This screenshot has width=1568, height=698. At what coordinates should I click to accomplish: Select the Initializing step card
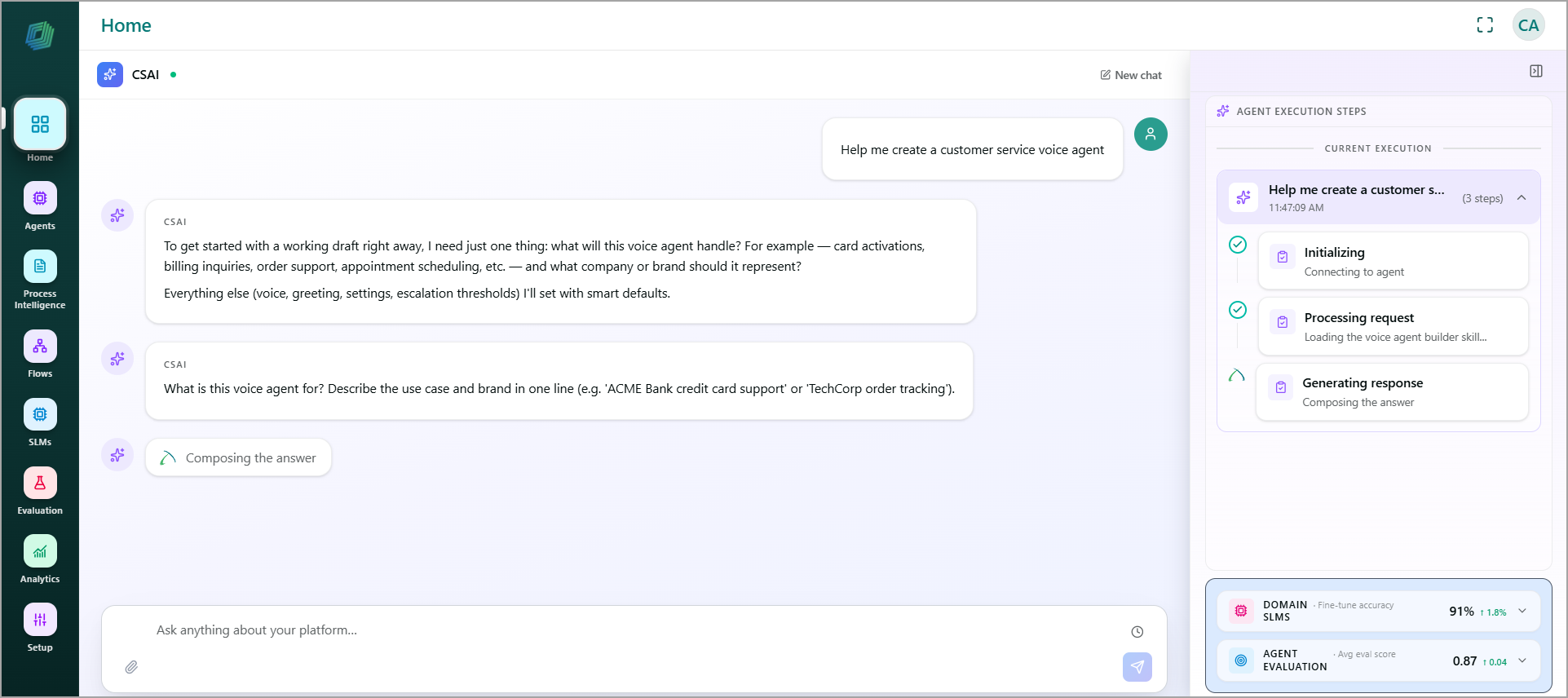(x=1394, y=261)
